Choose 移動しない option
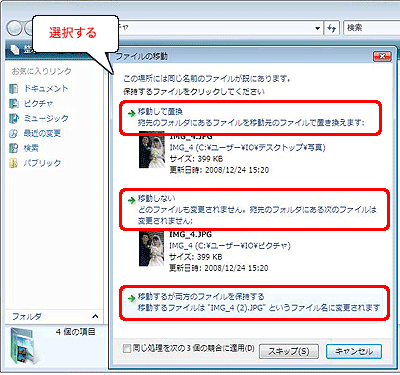This screenshot has width=400, height=375. [x=254, y=209]
